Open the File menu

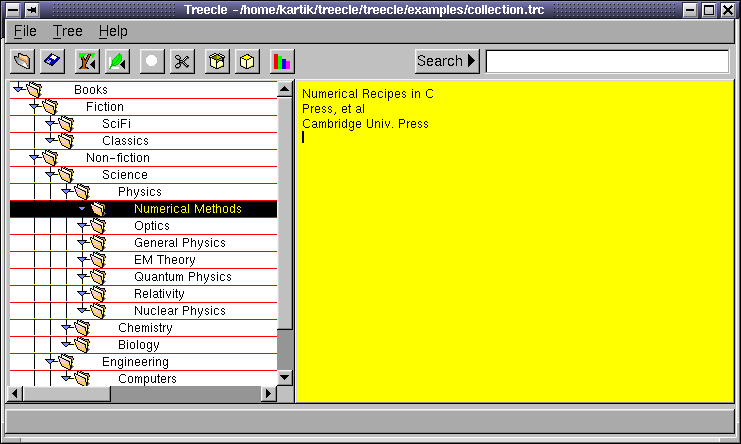(x=25, y=31)
